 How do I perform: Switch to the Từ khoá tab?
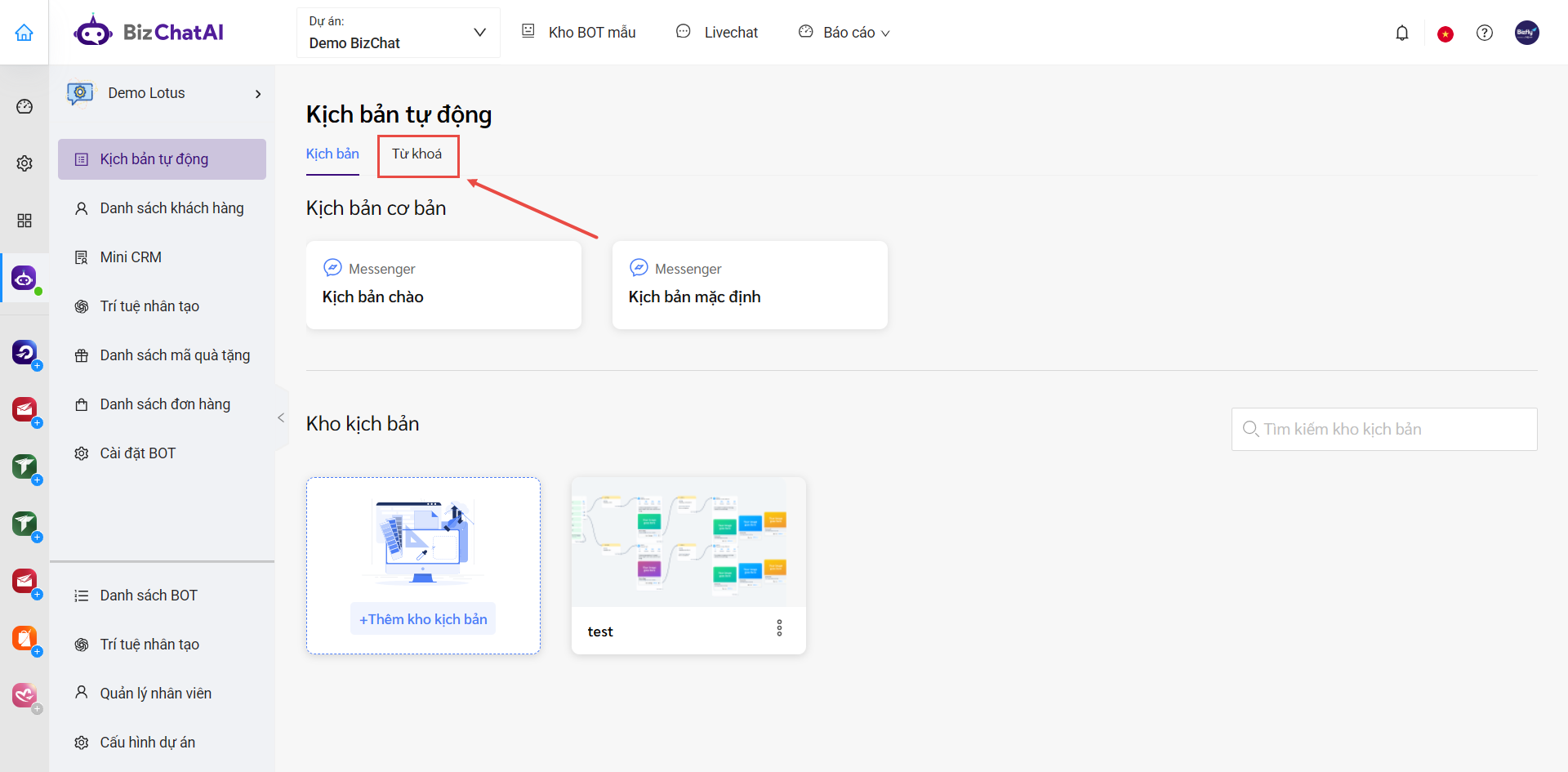pyautogui.click(x=417, y=154)
